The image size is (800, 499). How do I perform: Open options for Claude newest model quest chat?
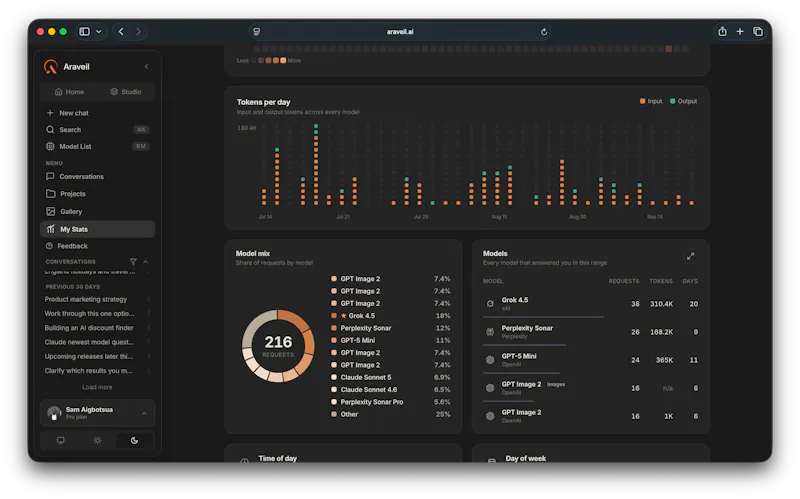(x=148, y=342)
